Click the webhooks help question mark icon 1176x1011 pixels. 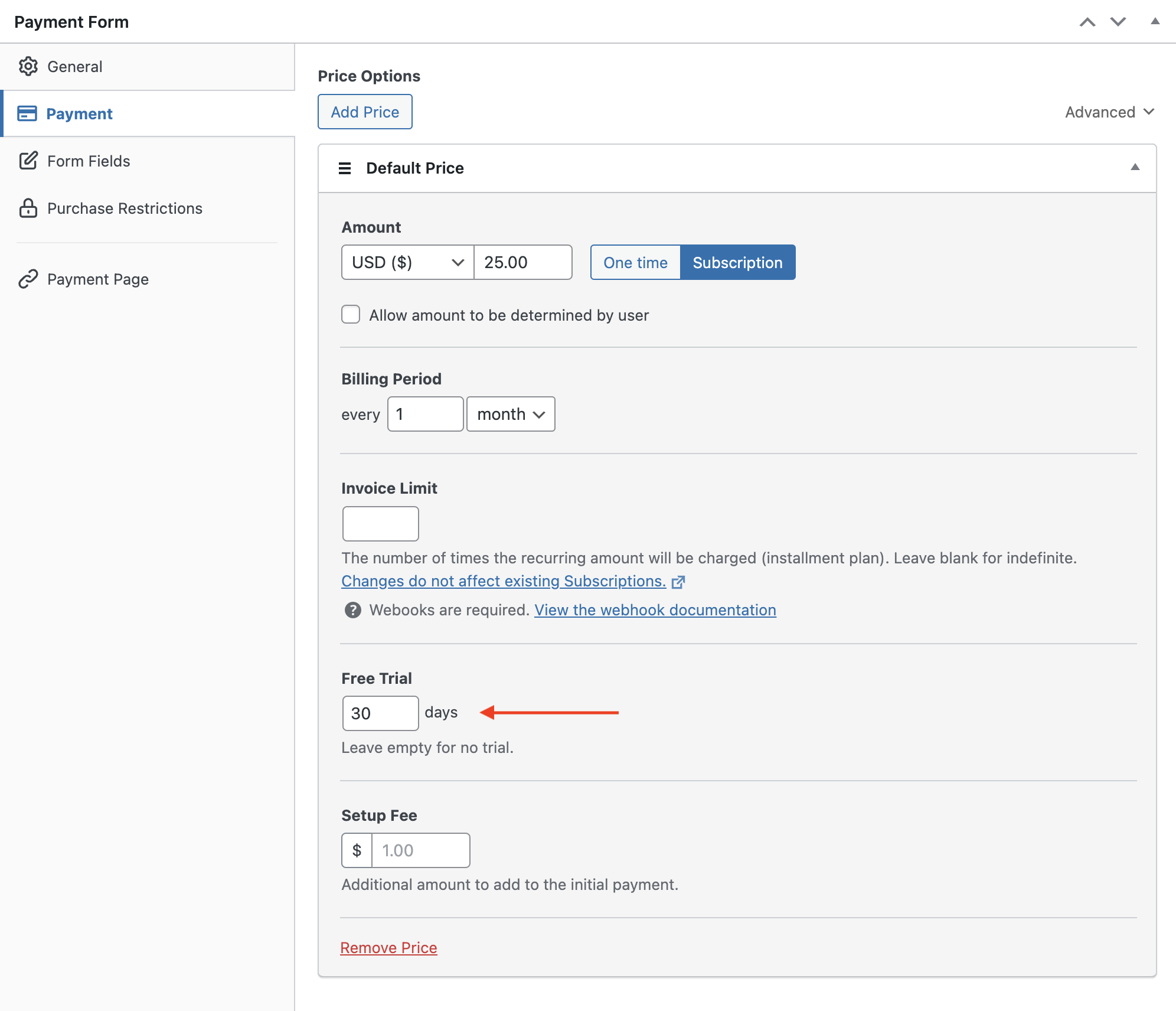352,610
